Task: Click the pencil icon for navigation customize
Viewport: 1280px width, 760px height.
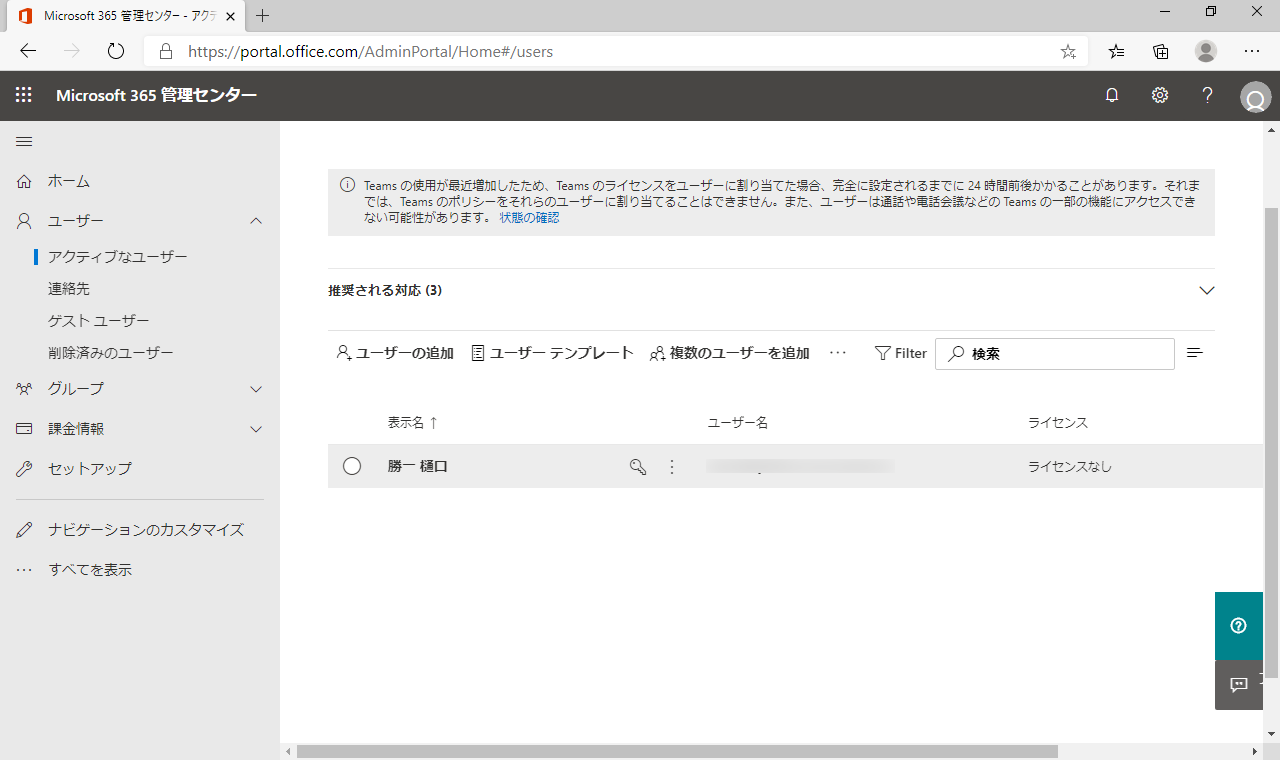Action: point(25,530)
